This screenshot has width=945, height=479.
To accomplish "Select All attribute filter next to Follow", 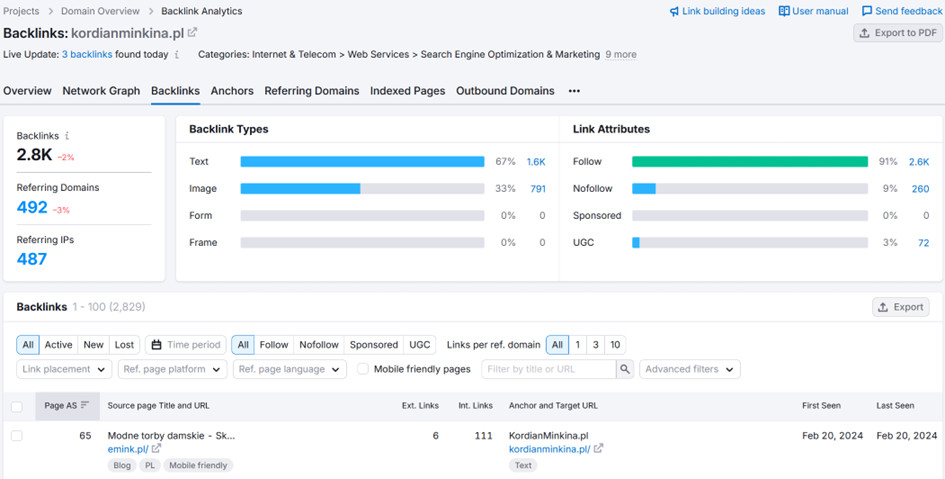I will (243, 345).
